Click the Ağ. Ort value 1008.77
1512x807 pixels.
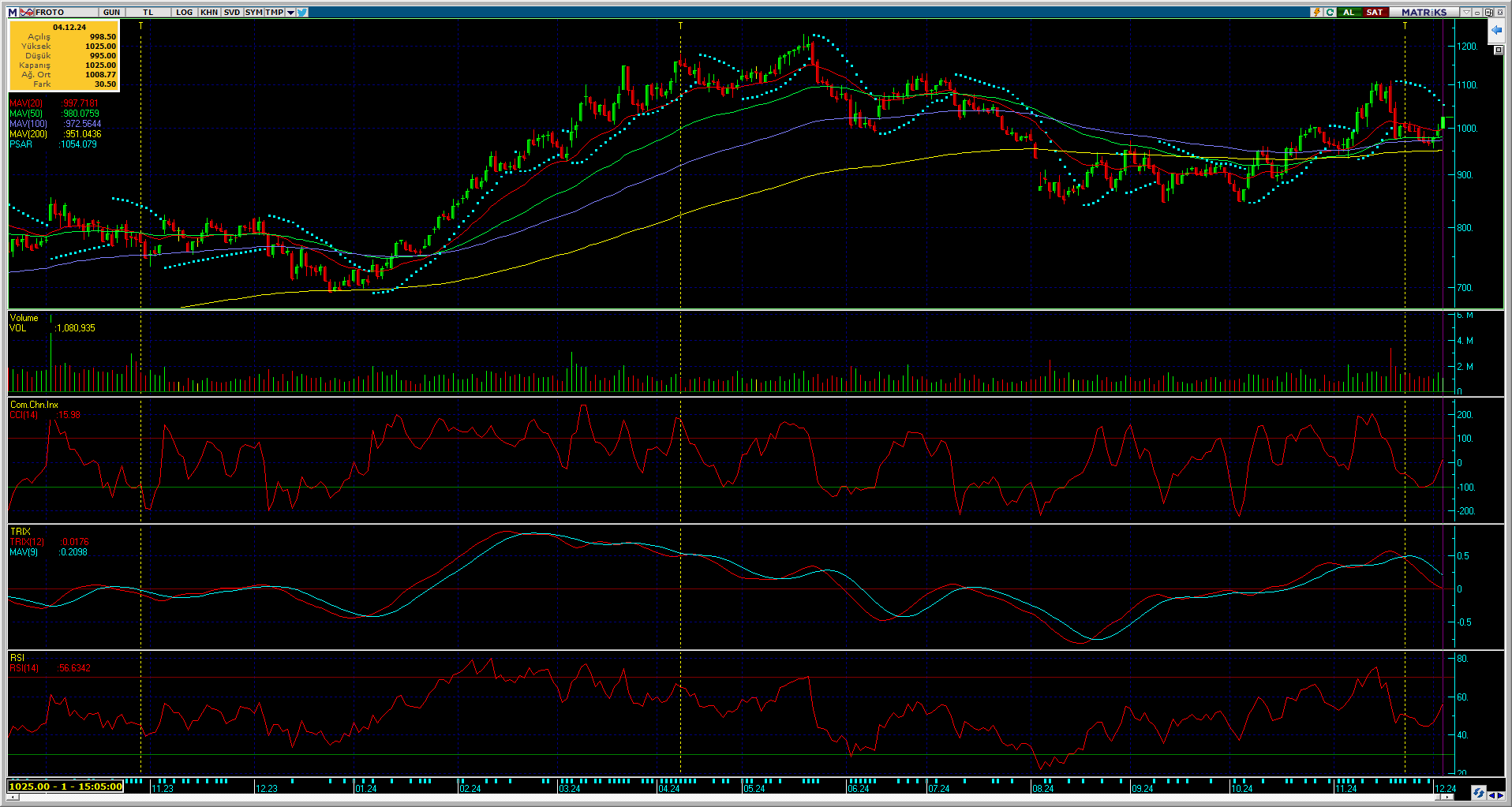point(100,75)
